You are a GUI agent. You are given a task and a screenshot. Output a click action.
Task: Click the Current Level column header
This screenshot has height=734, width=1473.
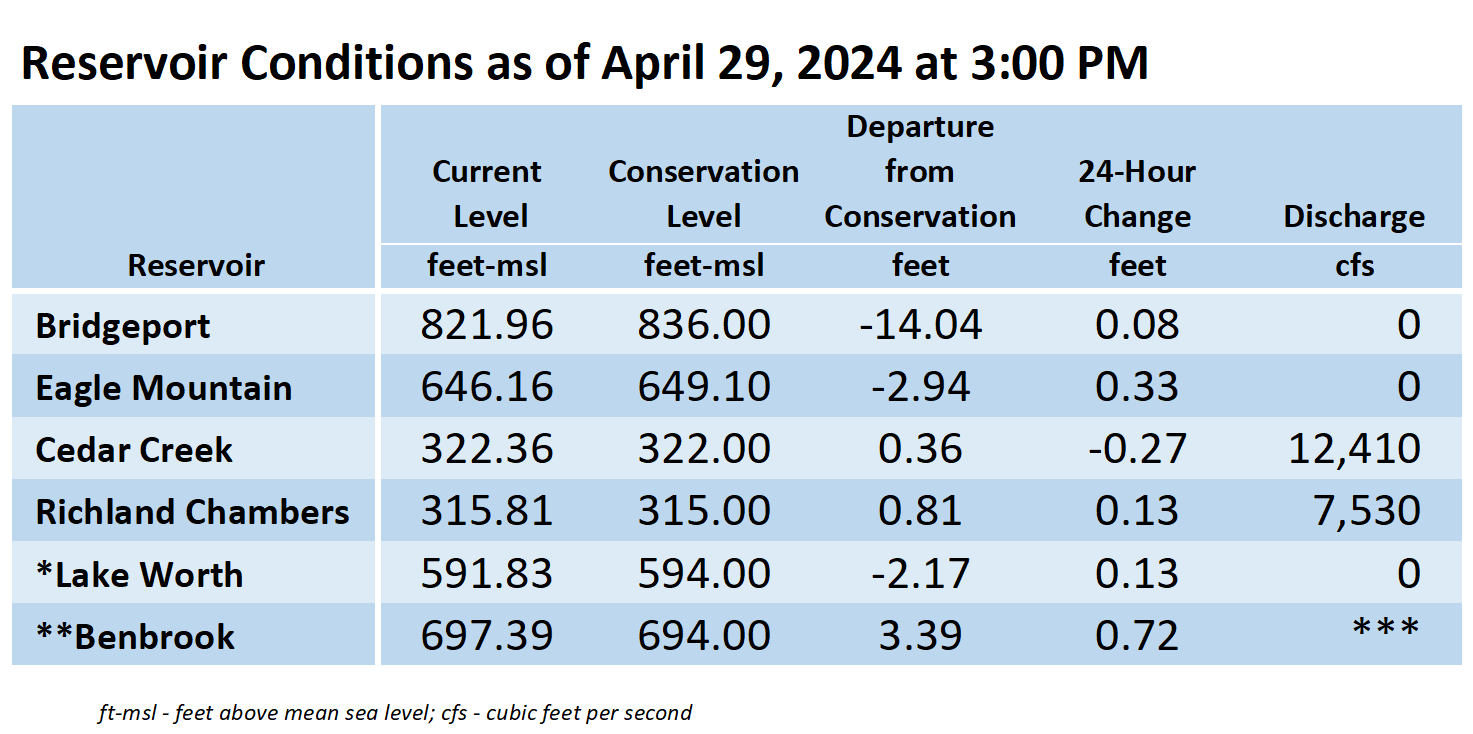pyautogui.click(x=487, y=194)
